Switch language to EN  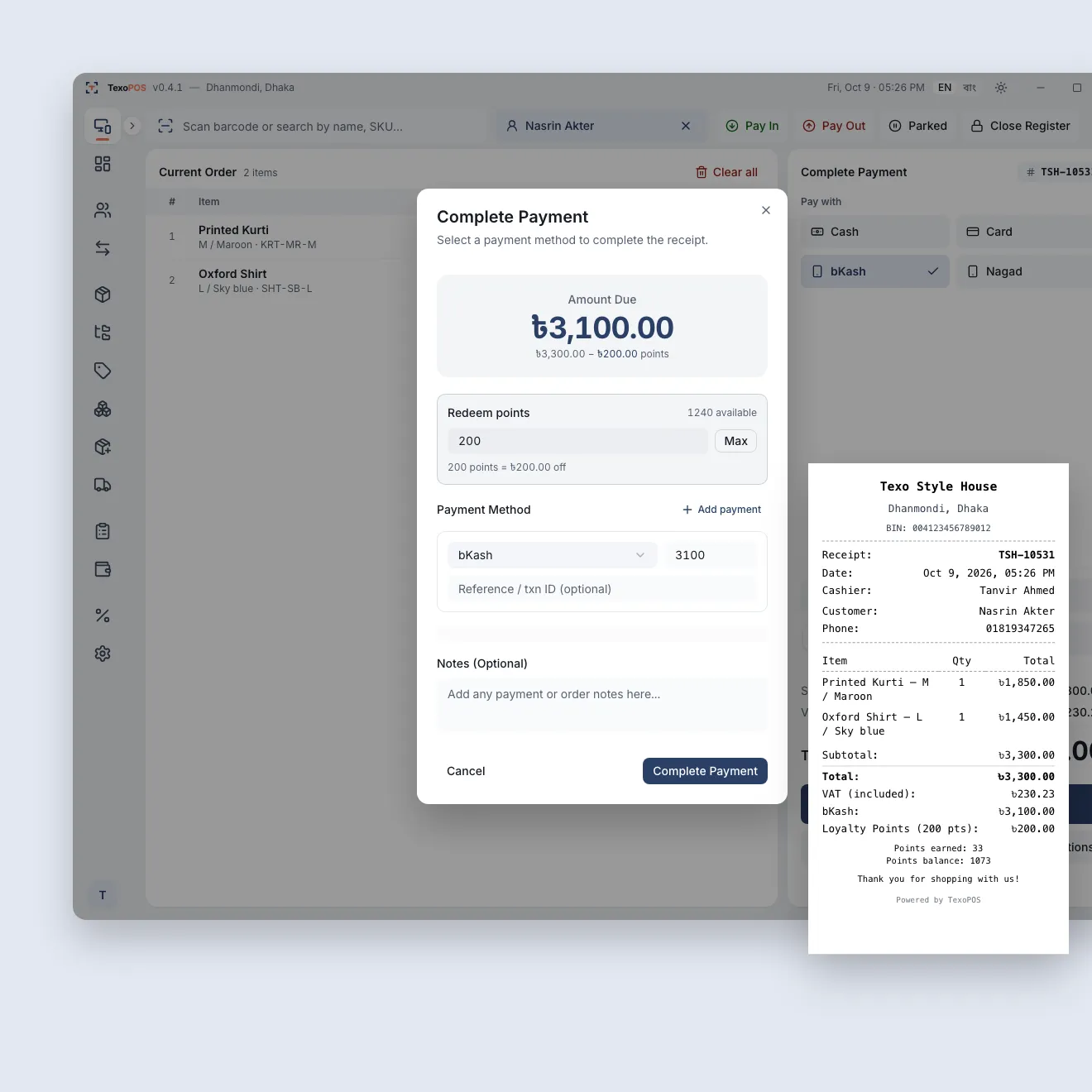coord(945,88)
